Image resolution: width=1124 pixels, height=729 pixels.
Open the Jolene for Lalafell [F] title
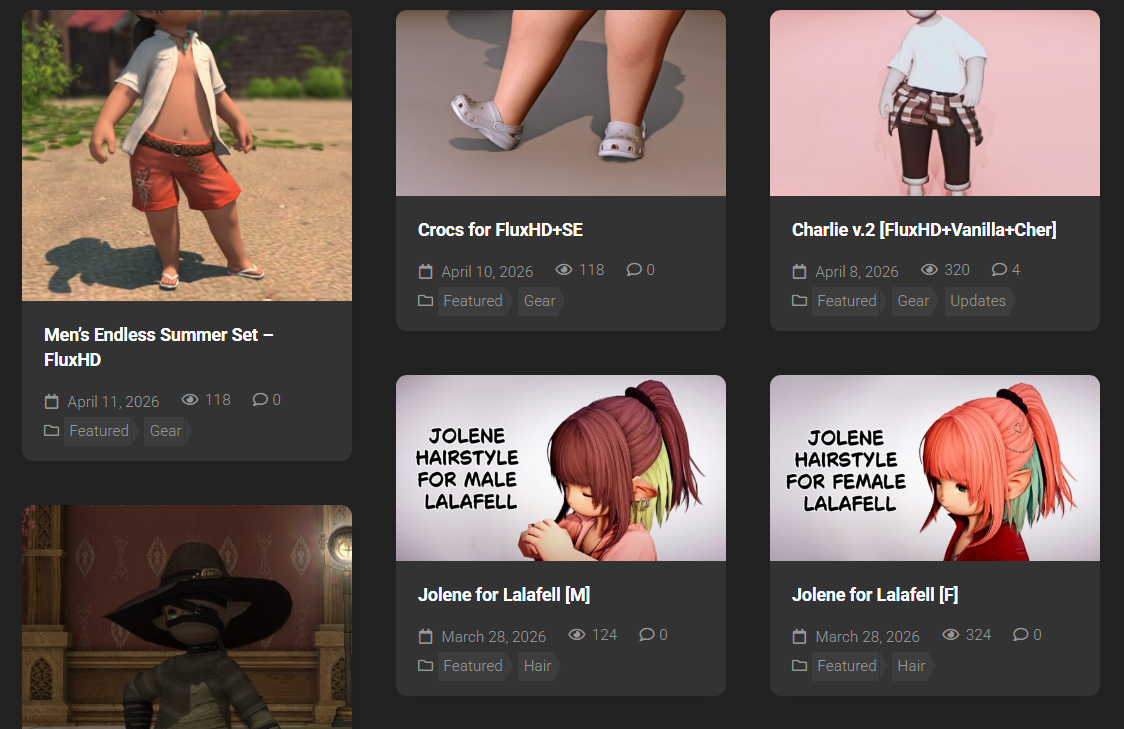[875, 594]
